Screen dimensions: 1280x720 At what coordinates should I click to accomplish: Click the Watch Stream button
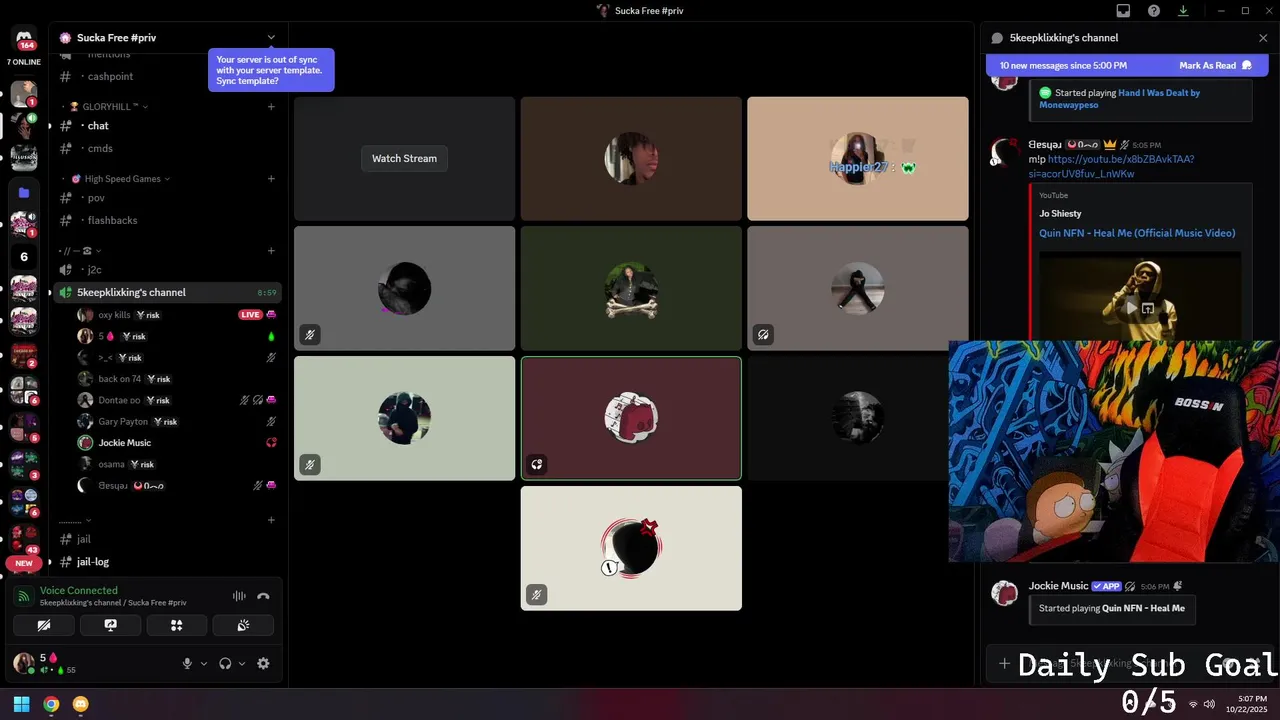tap(404, 158)
